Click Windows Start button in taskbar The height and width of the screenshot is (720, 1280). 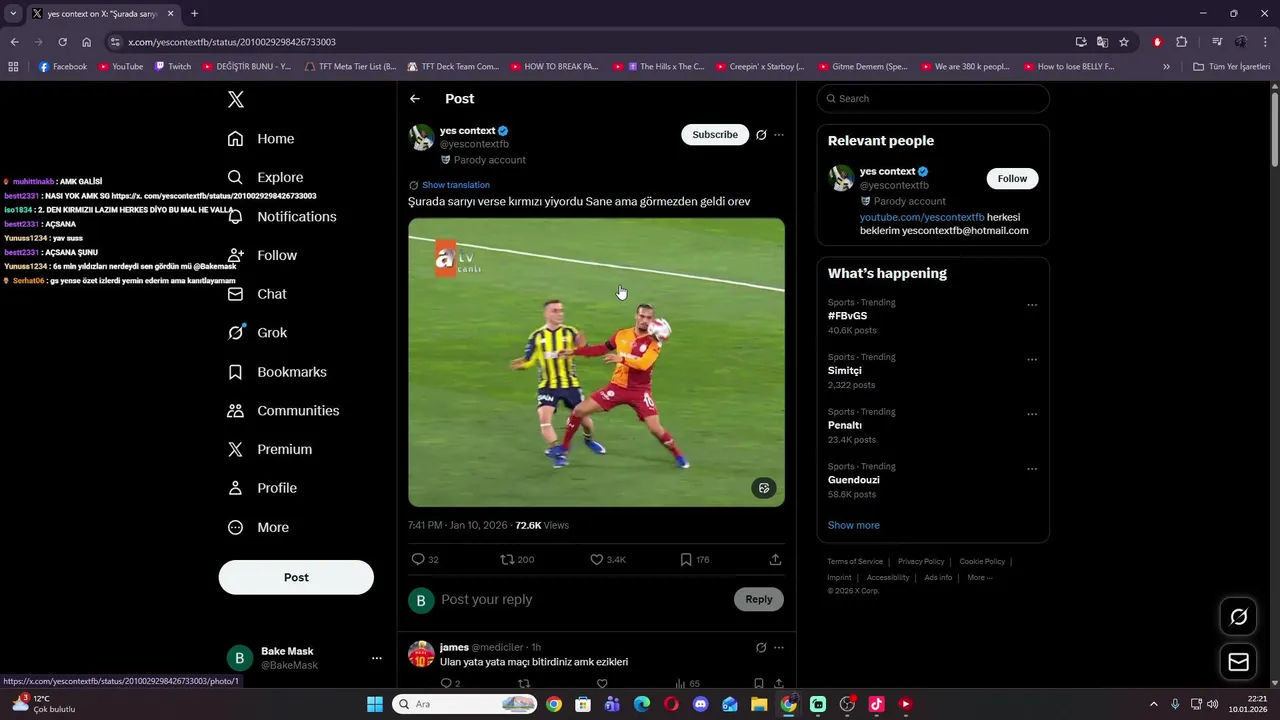(x=375, y=704)
